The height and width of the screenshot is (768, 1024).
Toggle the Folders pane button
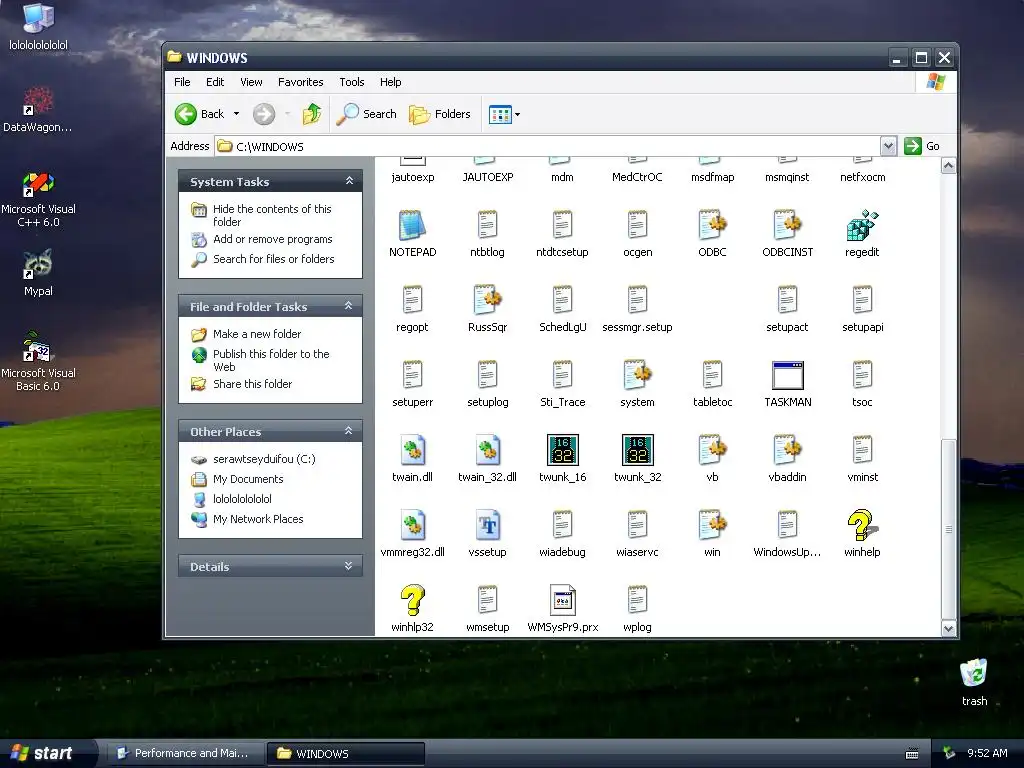[440, 114]
